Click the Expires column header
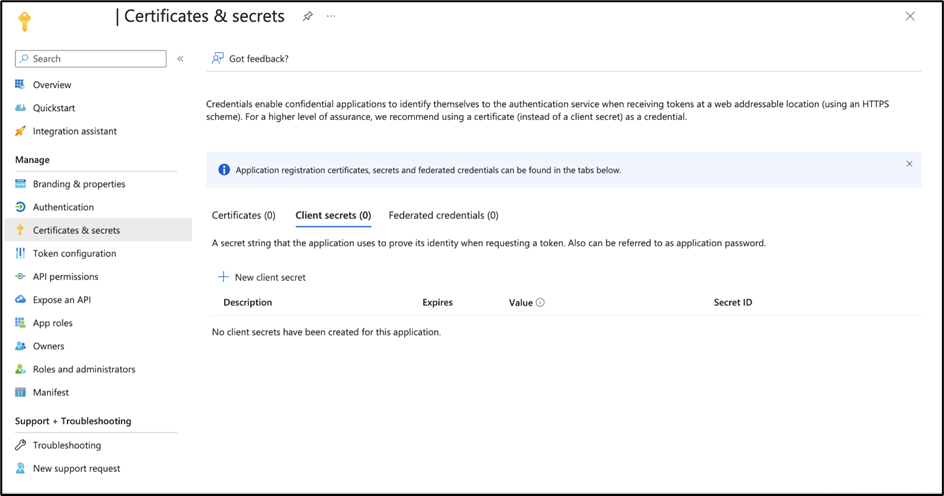 (x=437, y=302)
